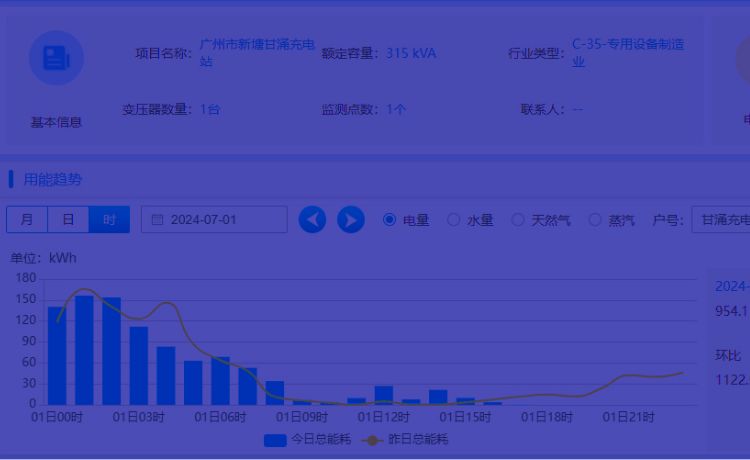Click the 01日12时 bar in chart
The width and height of the screenshot is (750, 460).
point(384,395)
